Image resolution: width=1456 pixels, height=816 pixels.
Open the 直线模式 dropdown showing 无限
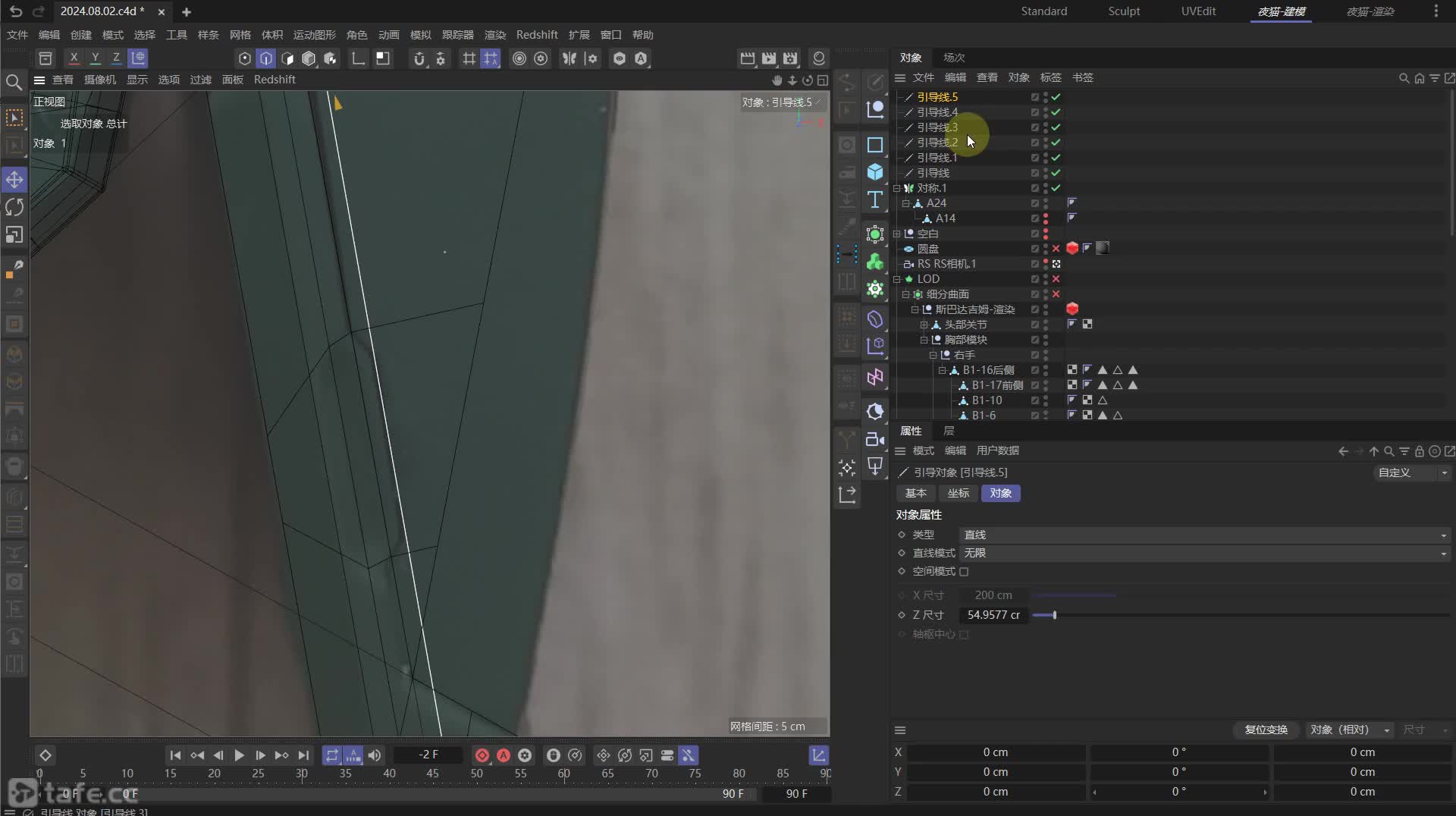click(1204, 554)
